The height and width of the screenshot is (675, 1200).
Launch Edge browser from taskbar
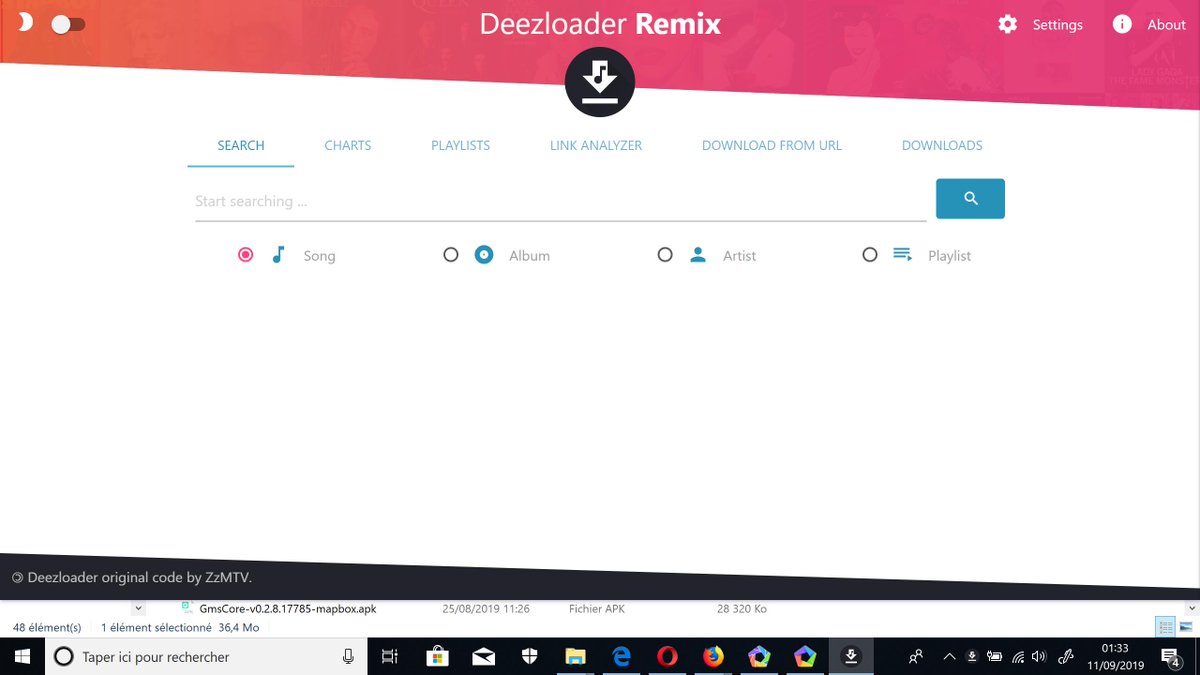point(621,657)
